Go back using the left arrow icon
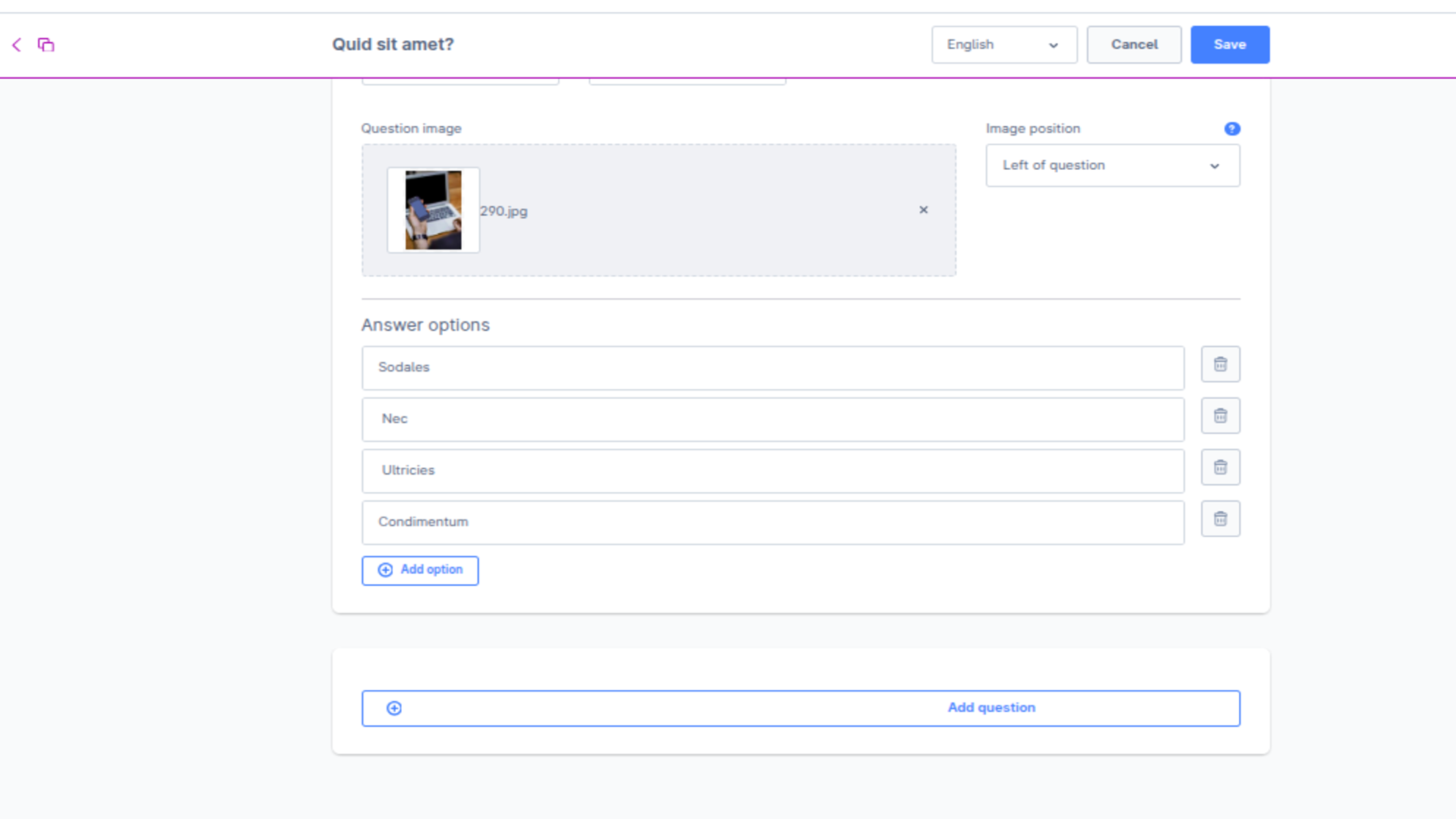The width and height of the screenshot is (1456, 819). click(x=17, y=45)
